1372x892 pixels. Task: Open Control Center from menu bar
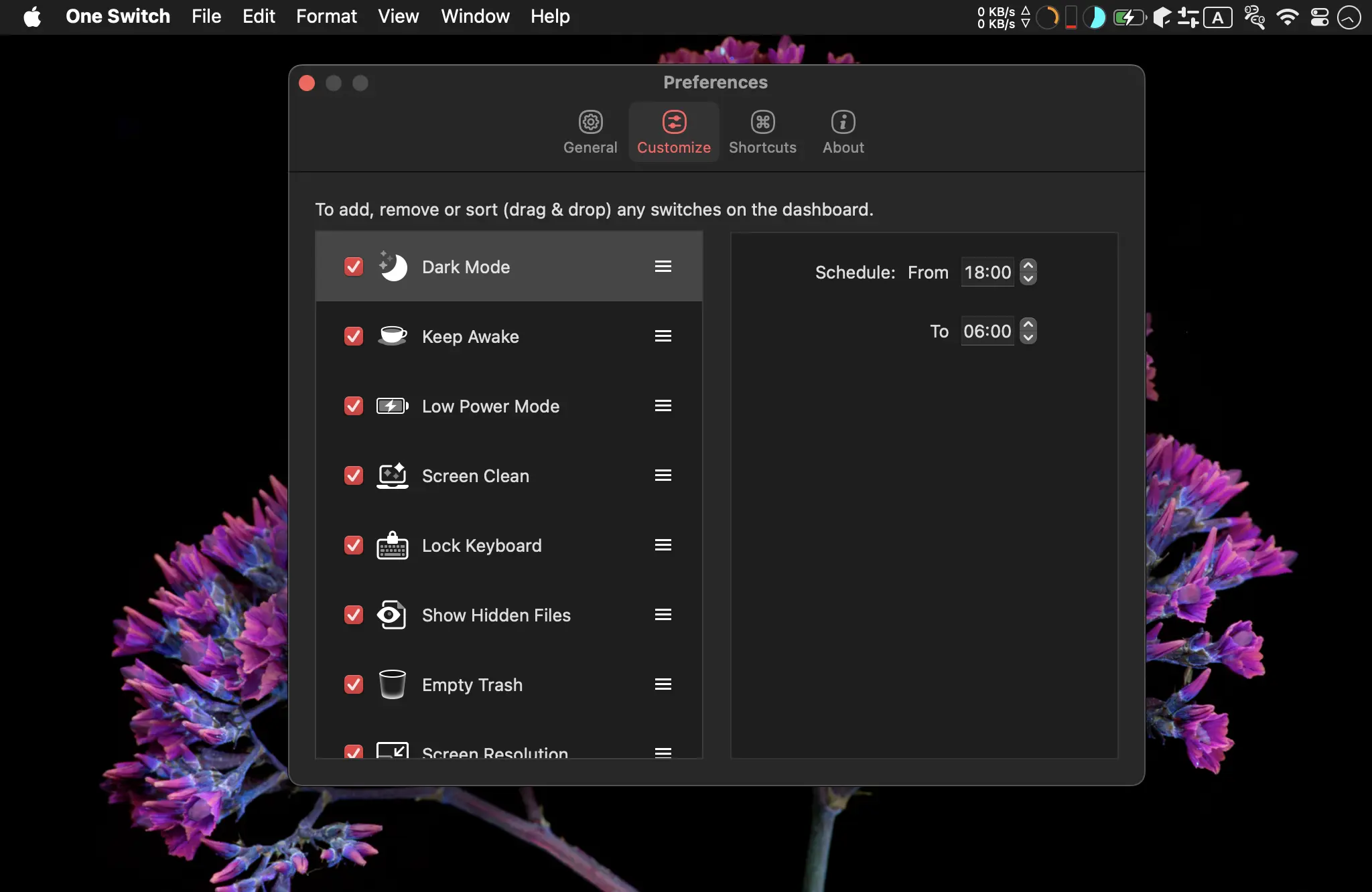click(1320, 17)
